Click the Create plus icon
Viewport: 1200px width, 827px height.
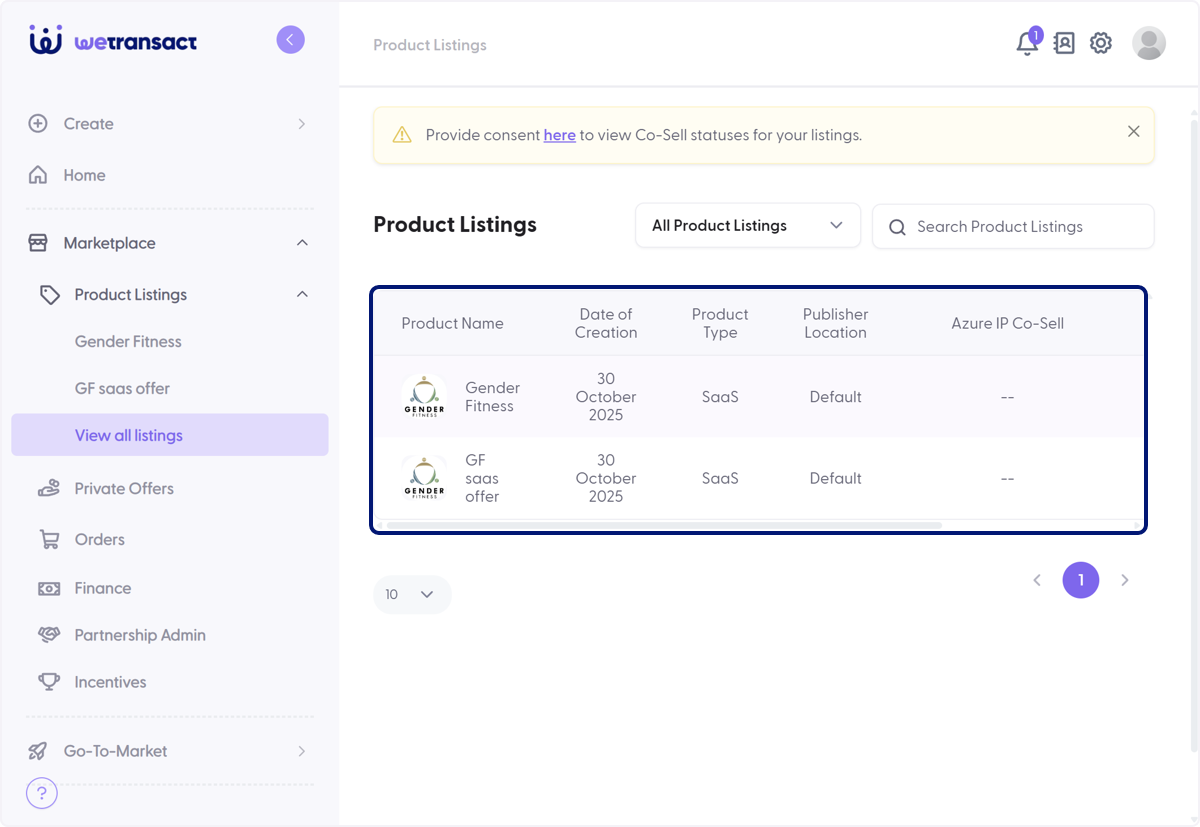tap(38, 124)
